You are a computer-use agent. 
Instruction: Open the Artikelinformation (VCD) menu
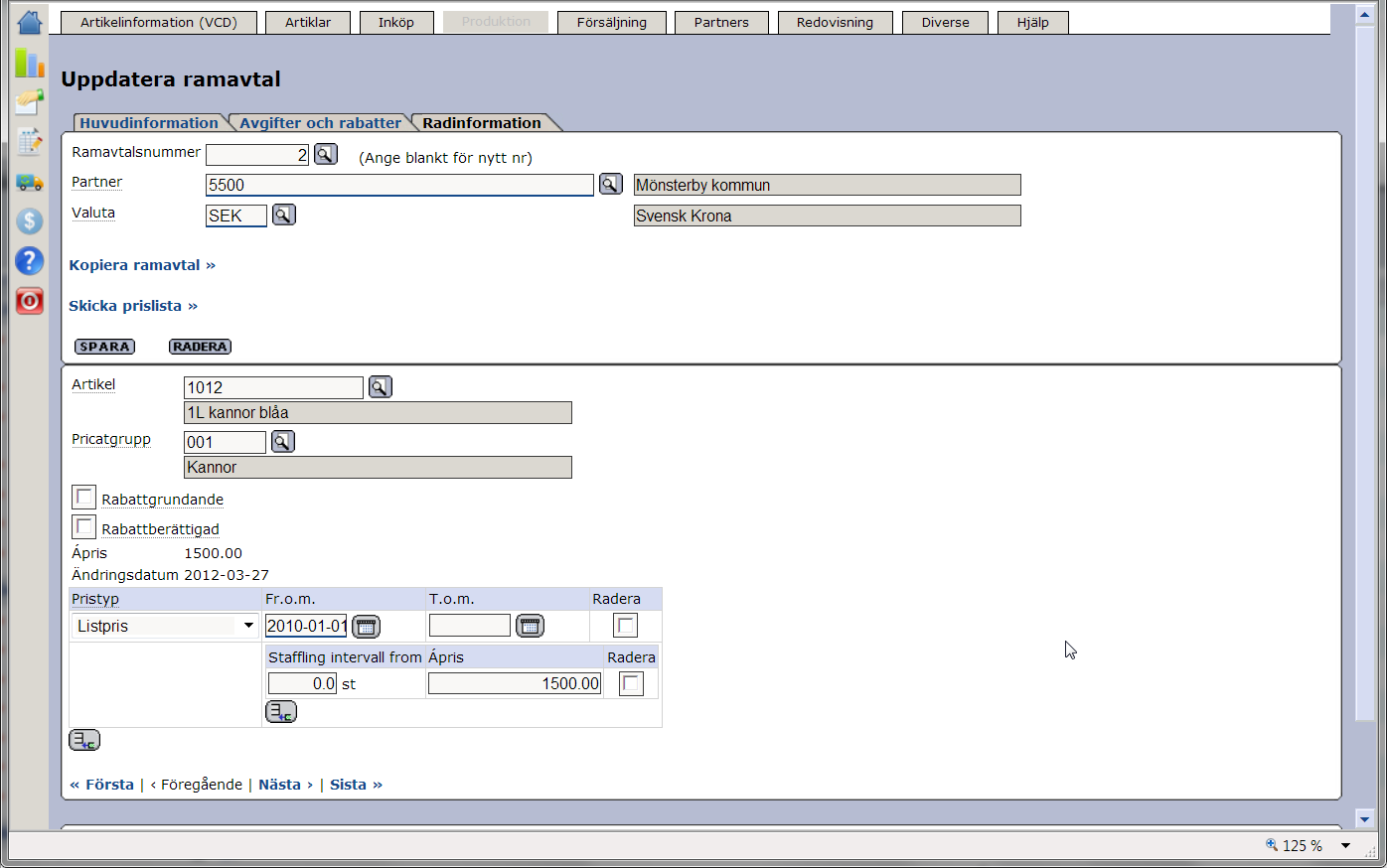[159, 22]
